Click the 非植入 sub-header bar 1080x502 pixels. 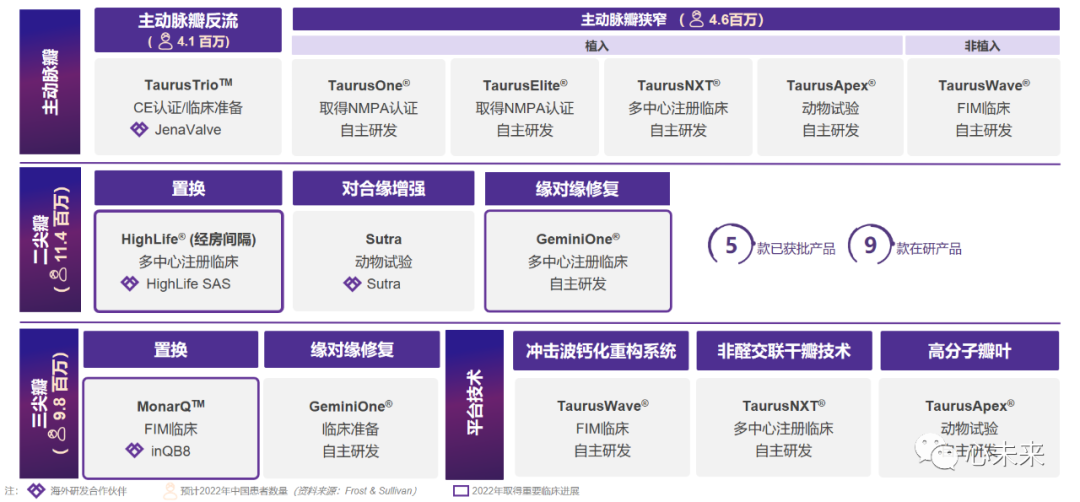pos(982,46)
